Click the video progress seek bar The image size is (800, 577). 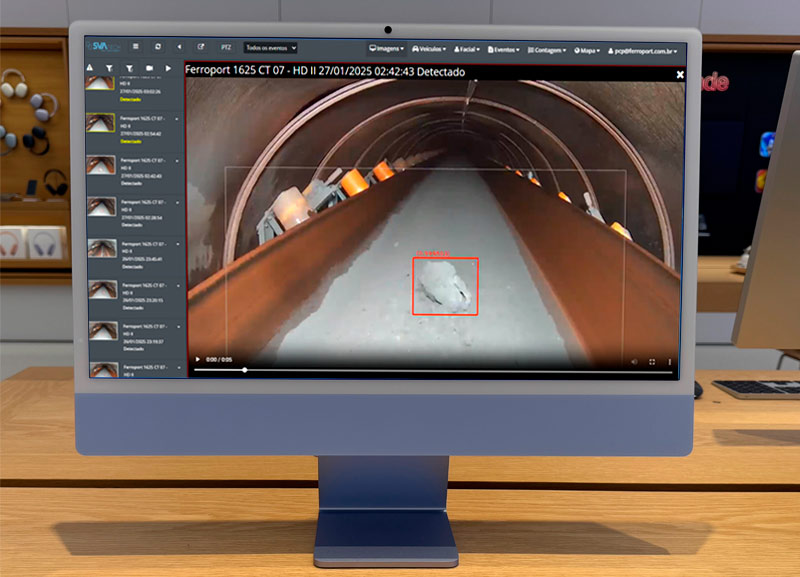pos(432,370)
